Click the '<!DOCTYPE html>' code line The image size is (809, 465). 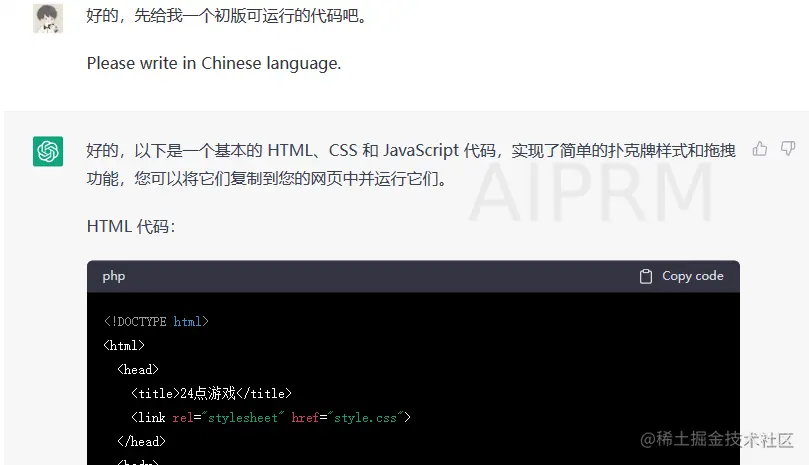point(156,322)
